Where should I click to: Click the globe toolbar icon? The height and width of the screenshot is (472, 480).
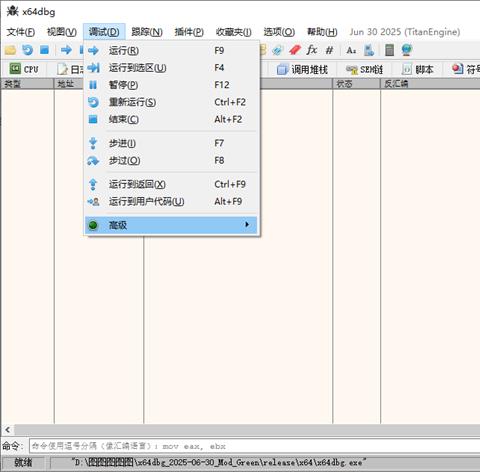(407, 50)
